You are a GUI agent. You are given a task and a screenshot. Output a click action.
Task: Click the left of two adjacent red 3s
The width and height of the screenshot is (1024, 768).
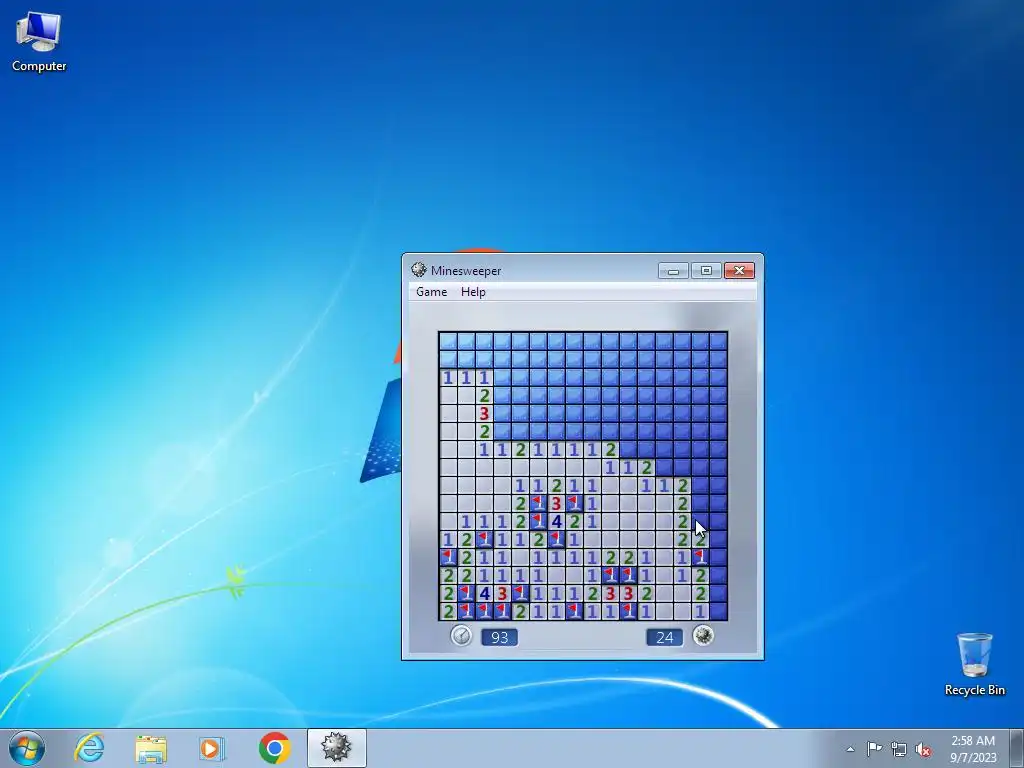click(610, 593)
